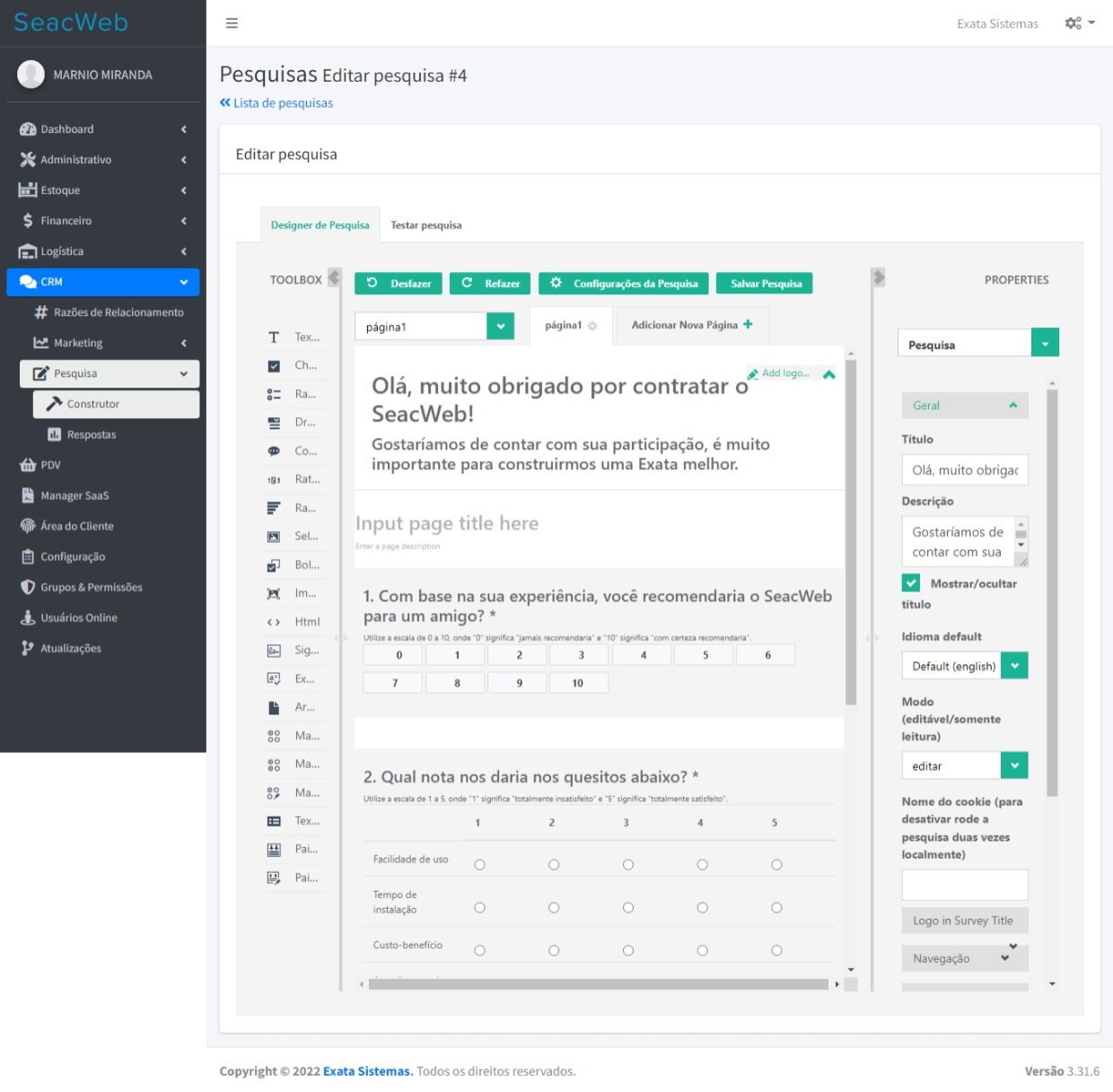Screen dimensions: 1113x1092
Task: Add the Signature pad toolbox item
Action: tap(294, 650)
